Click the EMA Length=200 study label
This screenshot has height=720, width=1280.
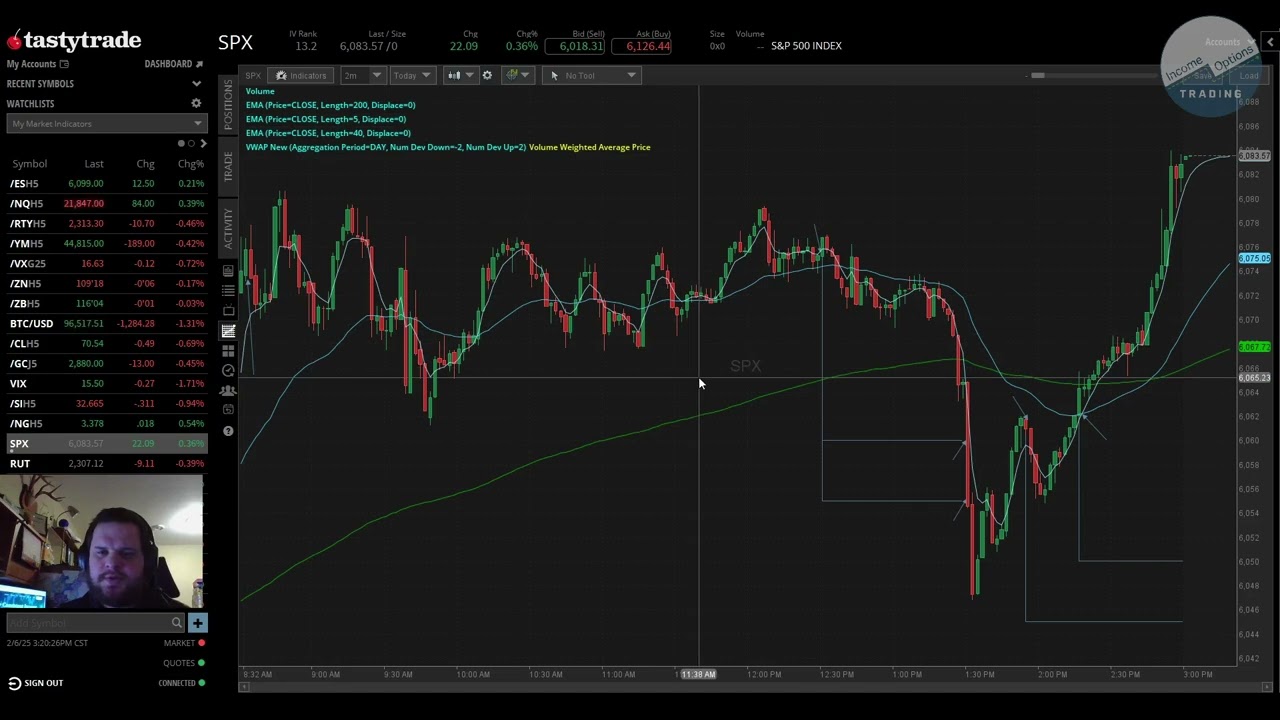coord(330,105)
